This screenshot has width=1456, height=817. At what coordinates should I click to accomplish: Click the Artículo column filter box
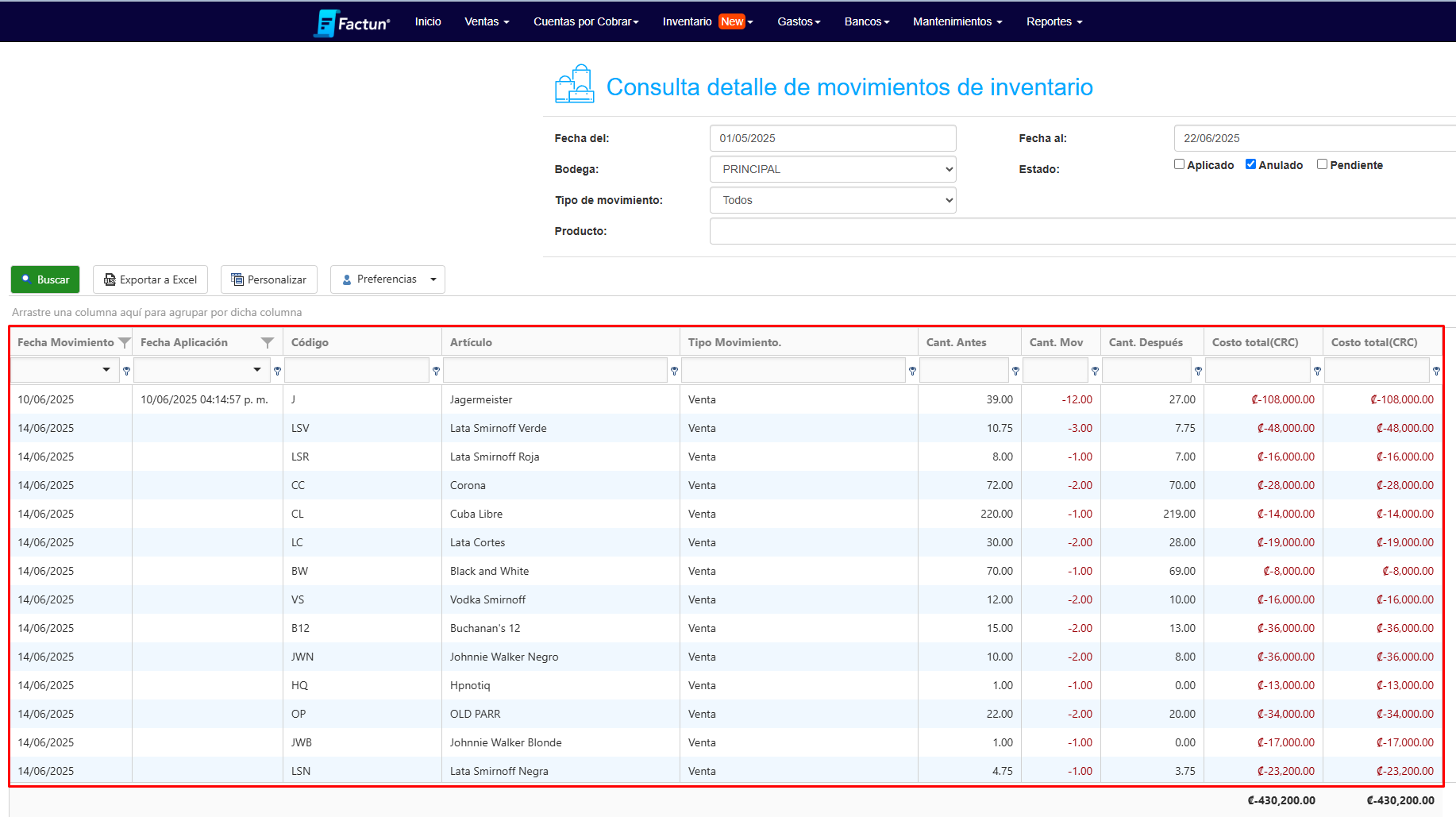556,370
